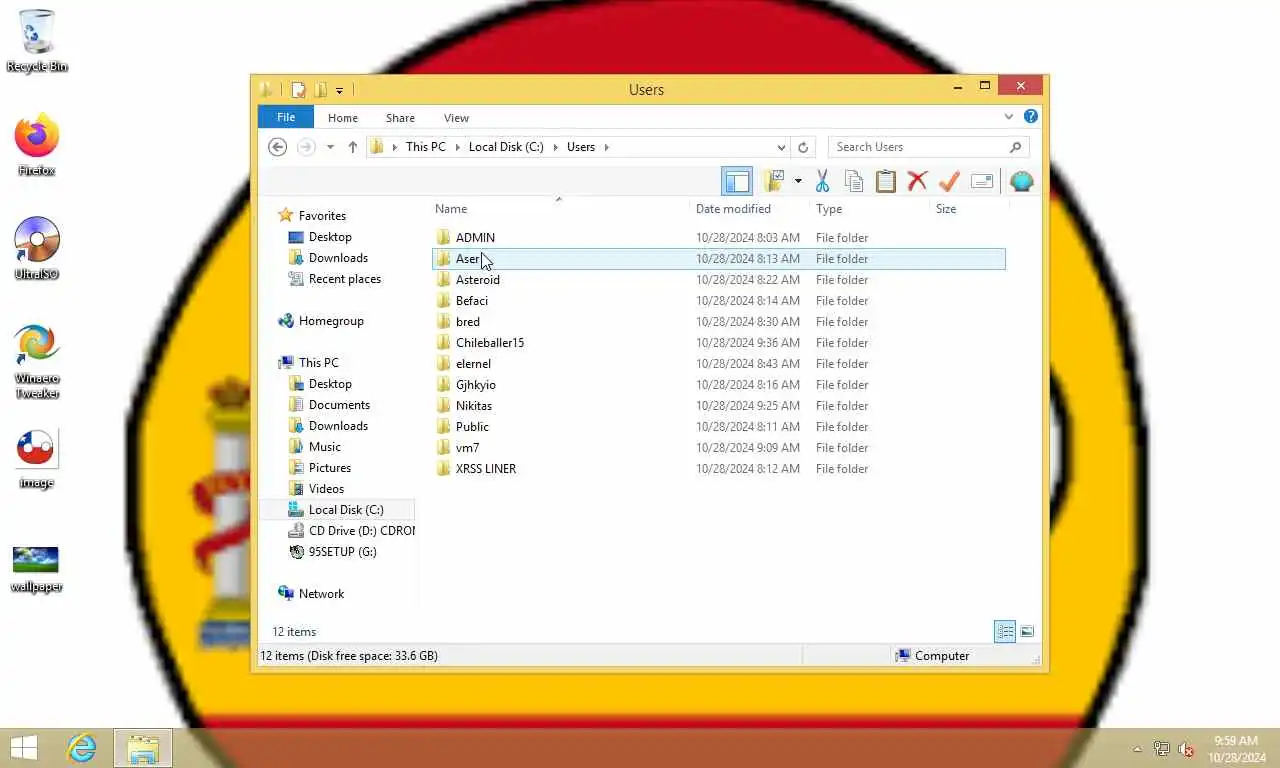
Task: Click the orange checkmark Properties icon
Action: (x=949, y=181)
